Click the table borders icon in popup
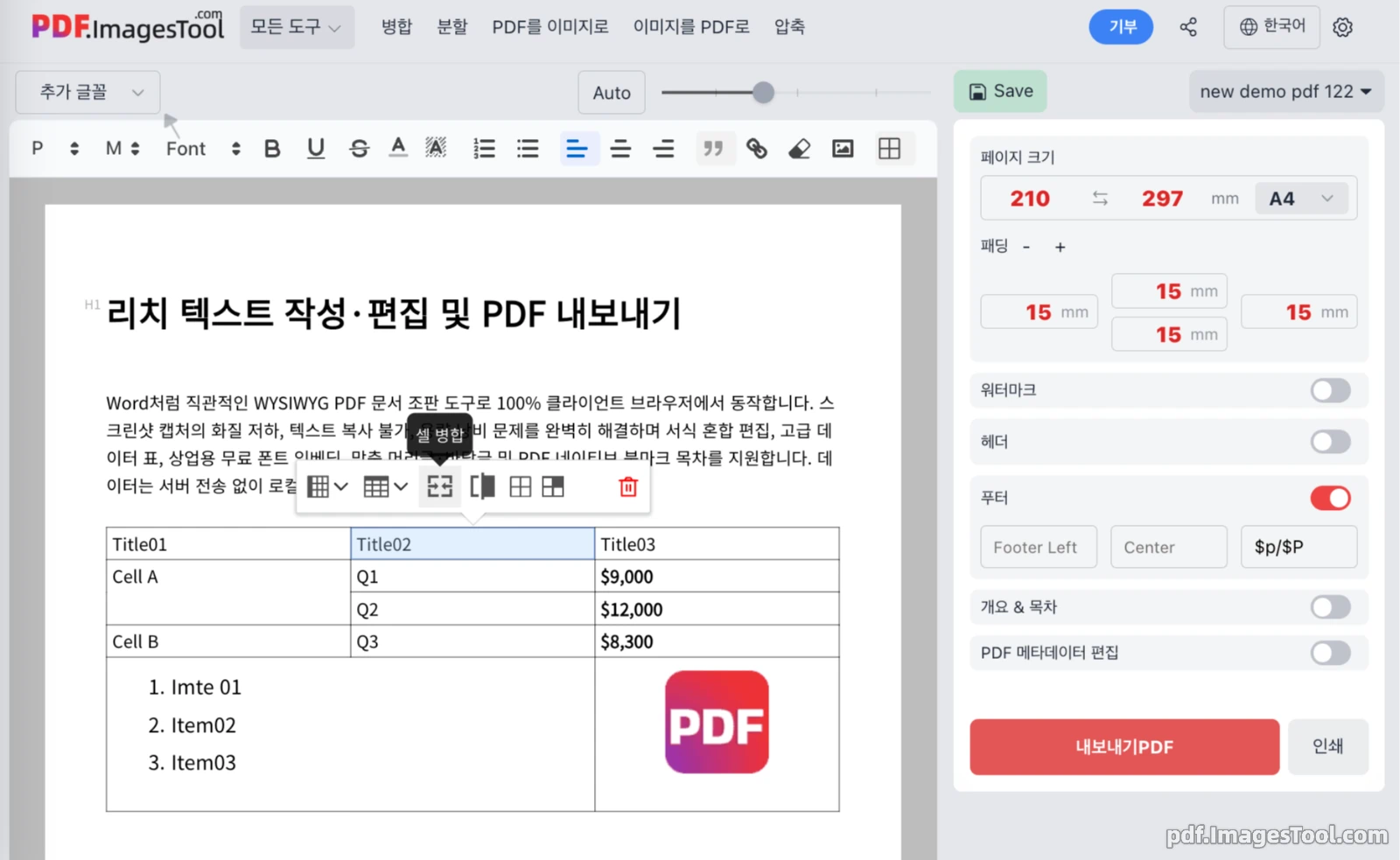The image size is (1400, 860). point(520,486)
